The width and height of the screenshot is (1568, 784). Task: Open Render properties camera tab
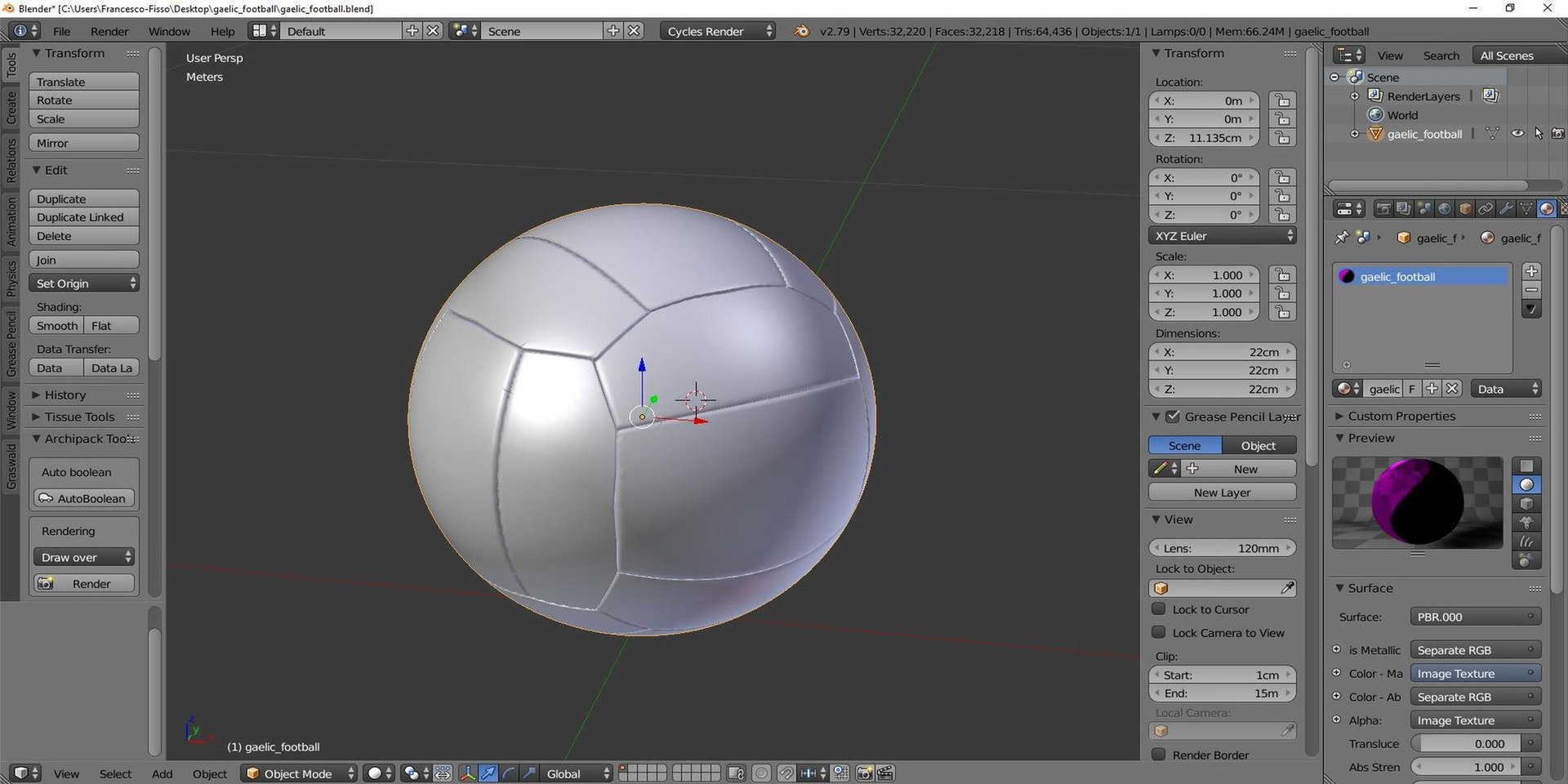click(x=1383, y=209)
